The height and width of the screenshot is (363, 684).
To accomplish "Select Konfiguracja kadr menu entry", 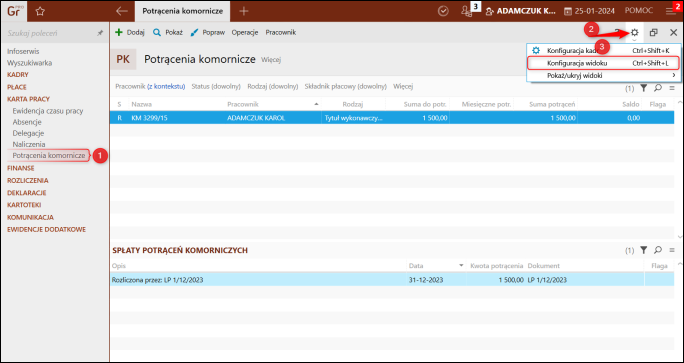I will coord(604,51).
